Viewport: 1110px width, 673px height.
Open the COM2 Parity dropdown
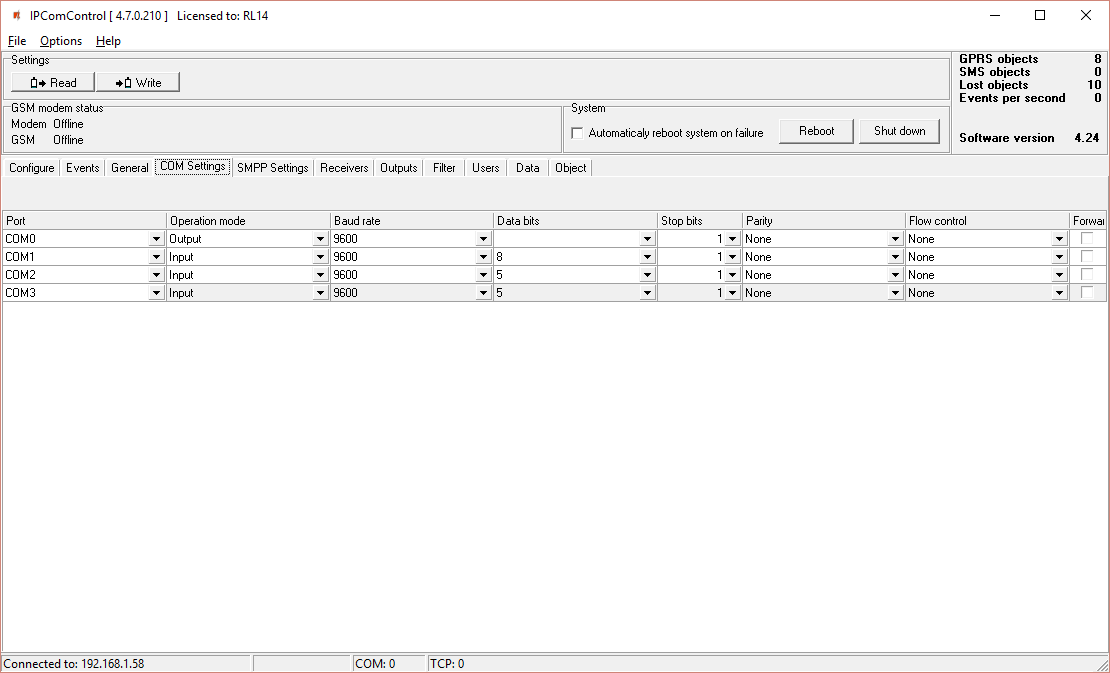coord(895,275)
